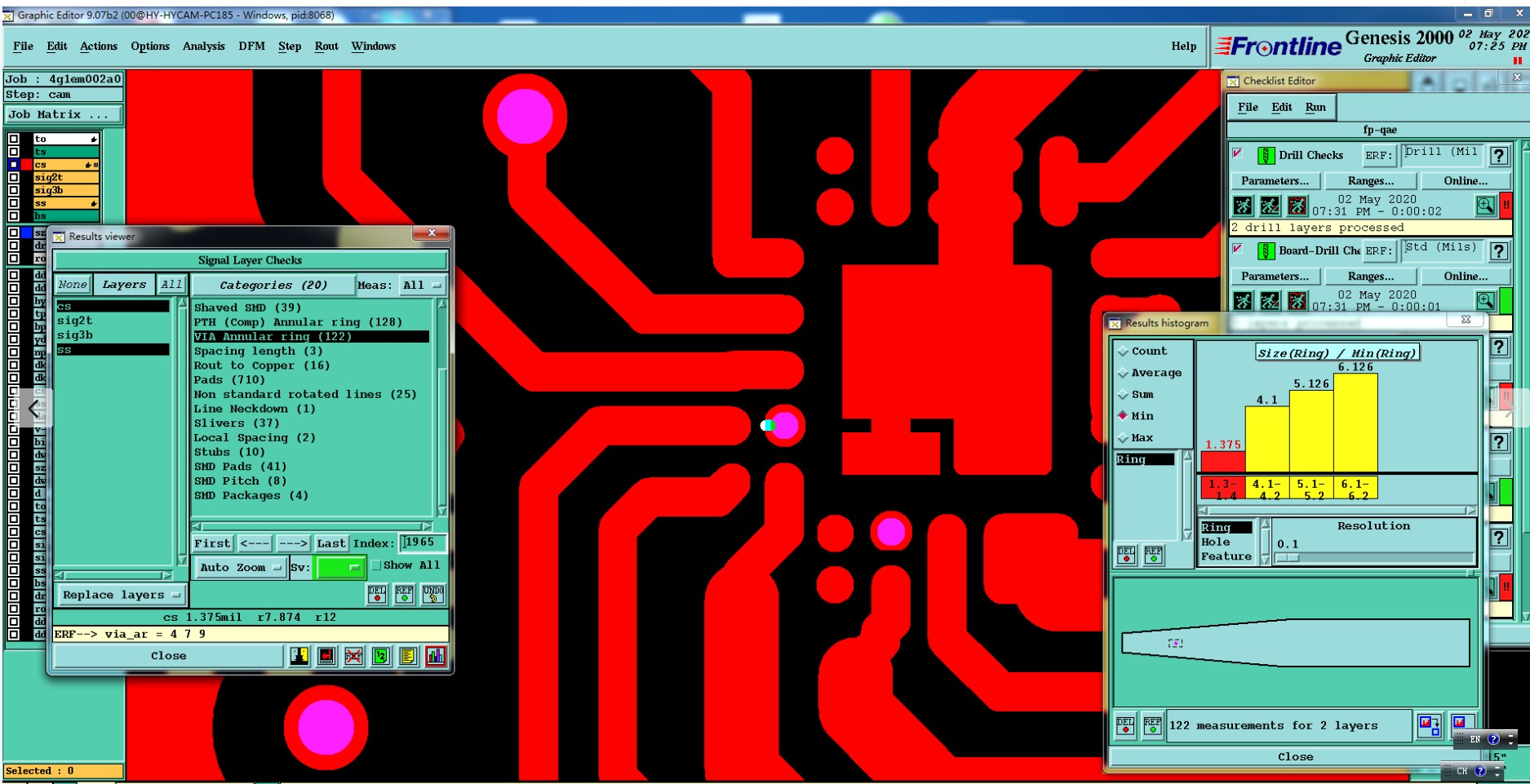
Task: Open the histogram icon in Results viewer
Action: [436, 656]
